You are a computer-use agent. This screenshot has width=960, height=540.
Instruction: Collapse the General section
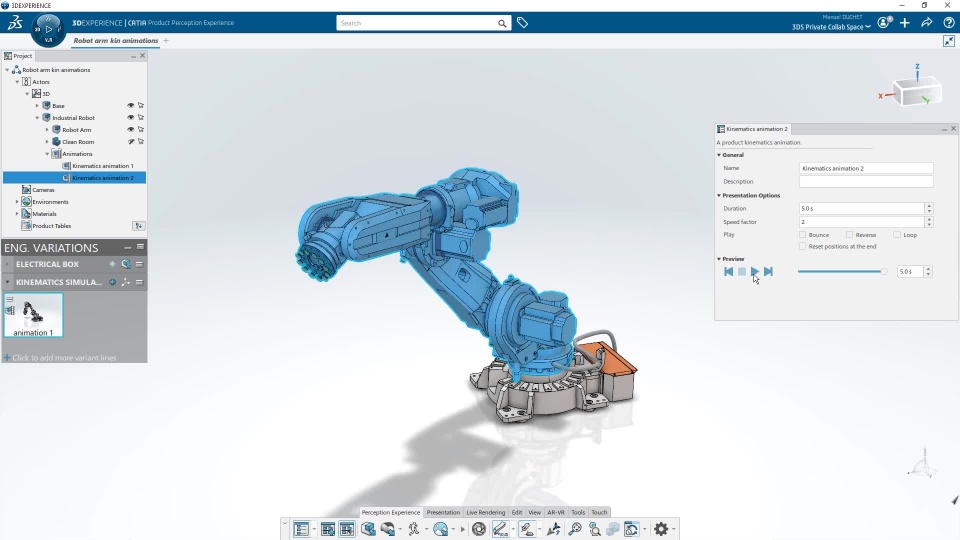[x=719, y=155]
